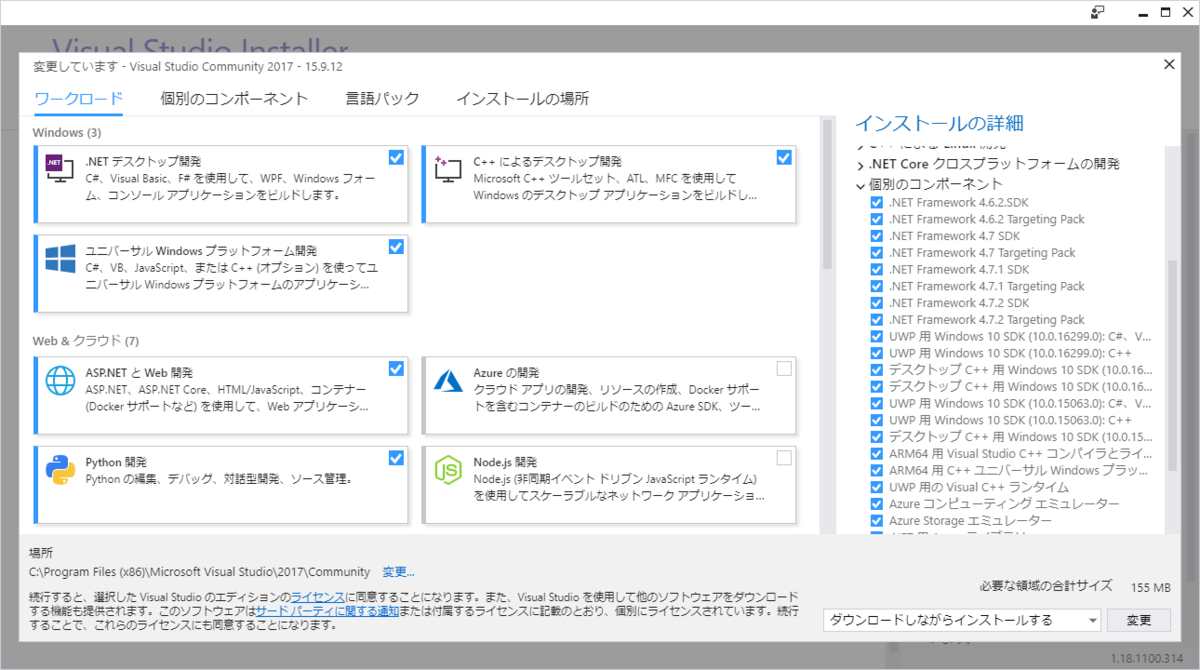The width and height of the screenshot is (1200, 670).
Task: Open the サード パーティに関する通知 link
Action: click(x=327, y=610)
